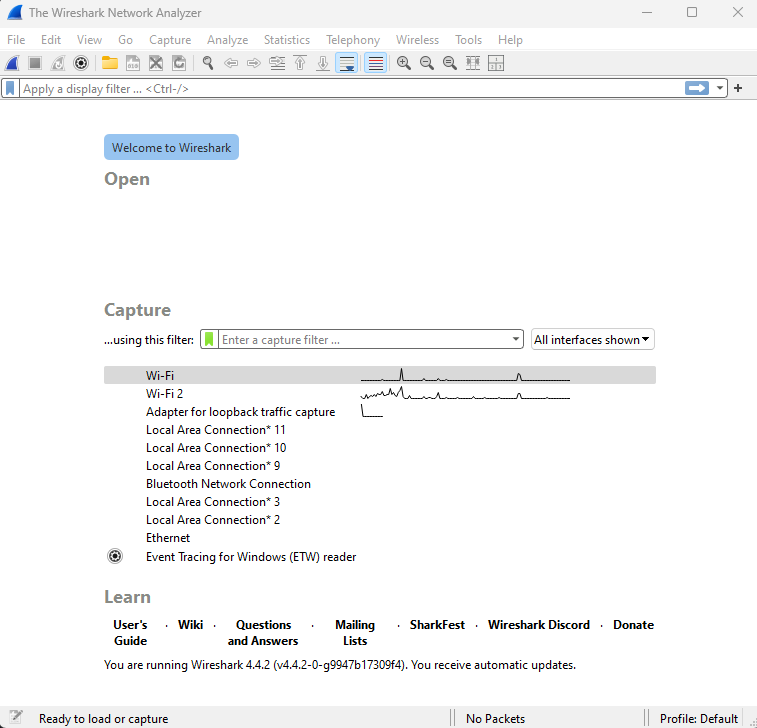Open a capture file via folder icon
Image resolution: width=757 pixels, height=728 pixels.
[x=110, y=63]
